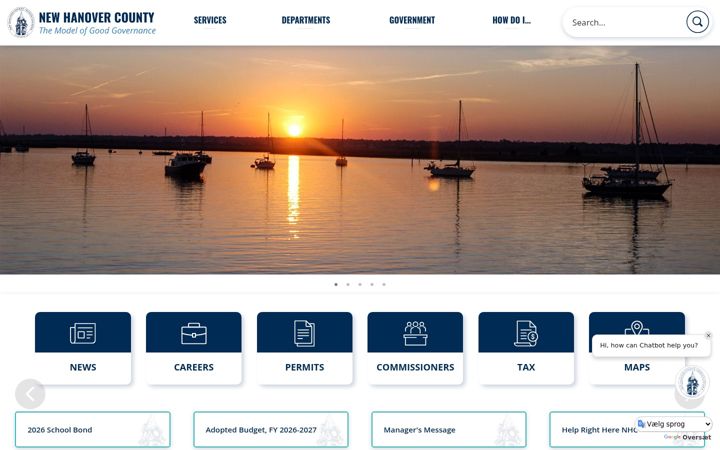Click the PERMITS label link
This screenshot has width=720, height=450.
[304, 367]
